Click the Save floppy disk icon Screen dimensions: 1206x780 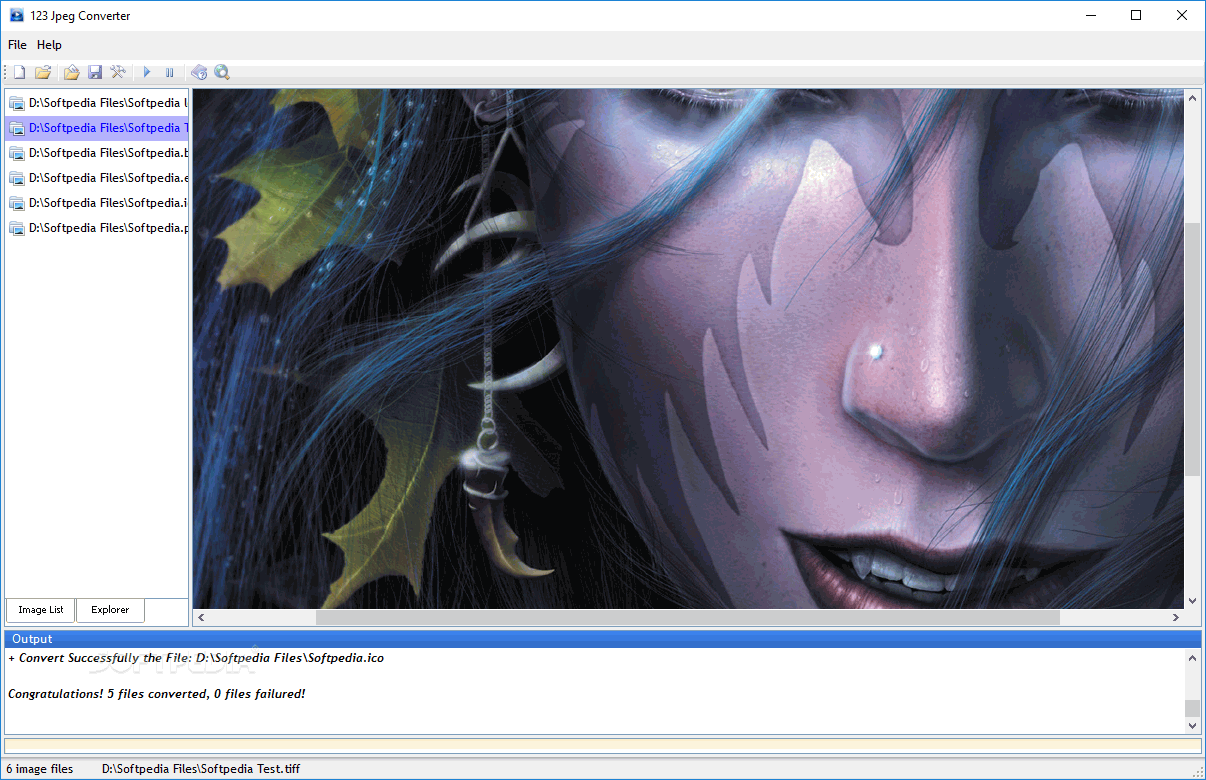pyautogui.click(x=95, y=72)
